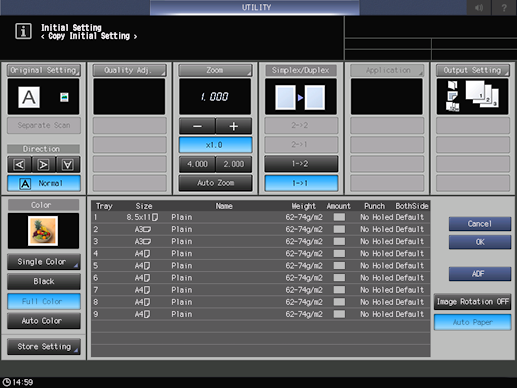517x388 pixels.
Task: Select tray 7 row
Action: point(260,290)
